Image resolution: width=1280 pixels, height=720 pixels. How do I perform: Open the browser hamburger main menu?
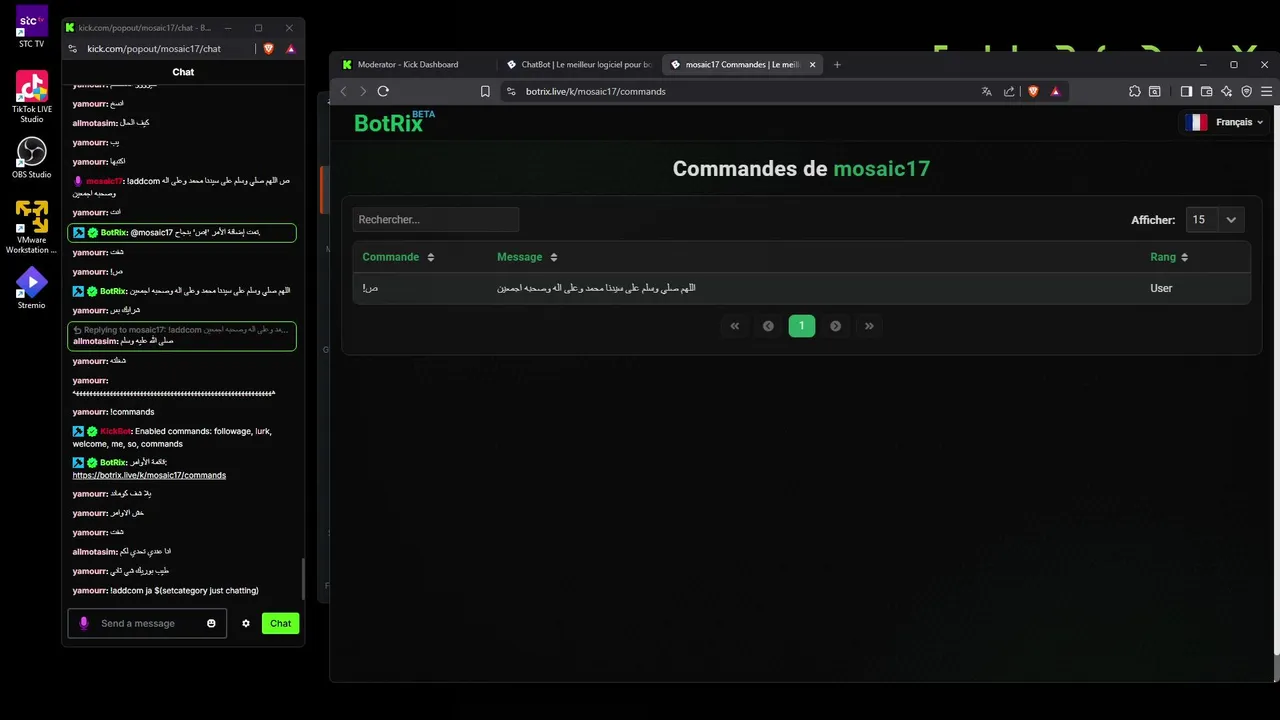(1267, 91)
